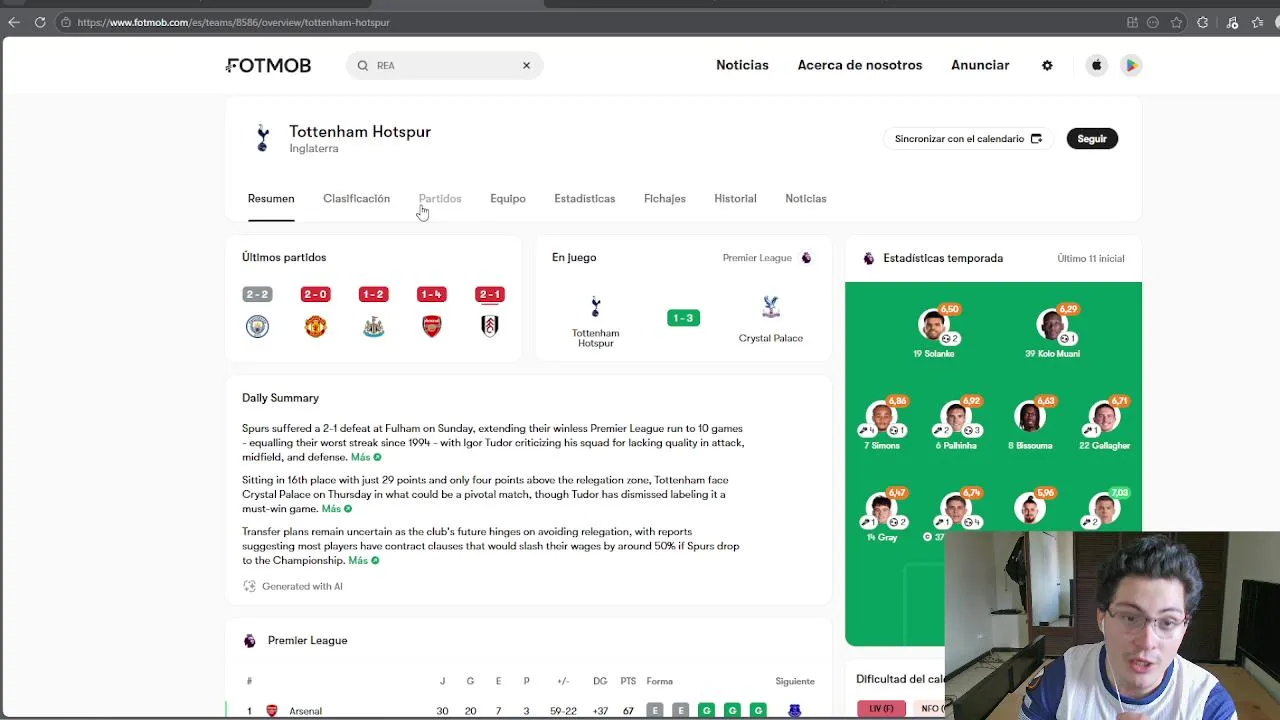The image size is (1280, 720).
Task: Reload the page with browser refresh
Action: point(40,22)
